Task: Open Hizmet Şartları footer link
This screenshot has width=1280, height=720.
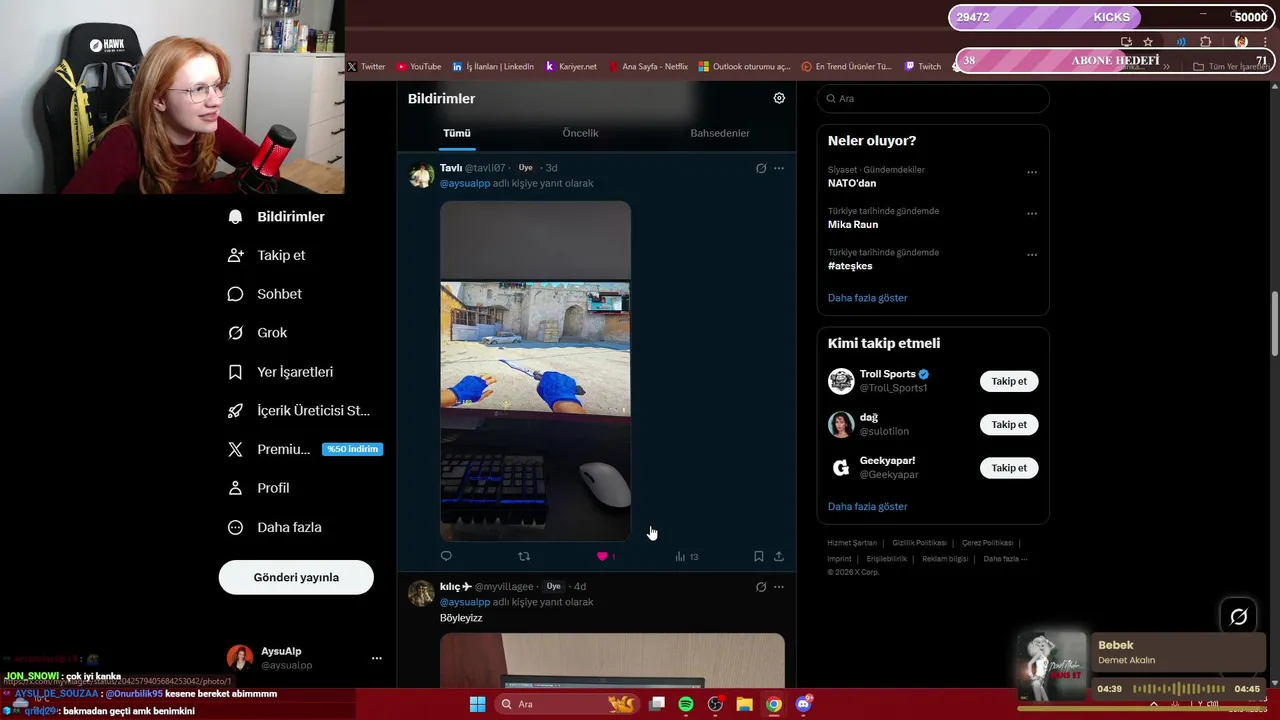Action: click(852, 543)
